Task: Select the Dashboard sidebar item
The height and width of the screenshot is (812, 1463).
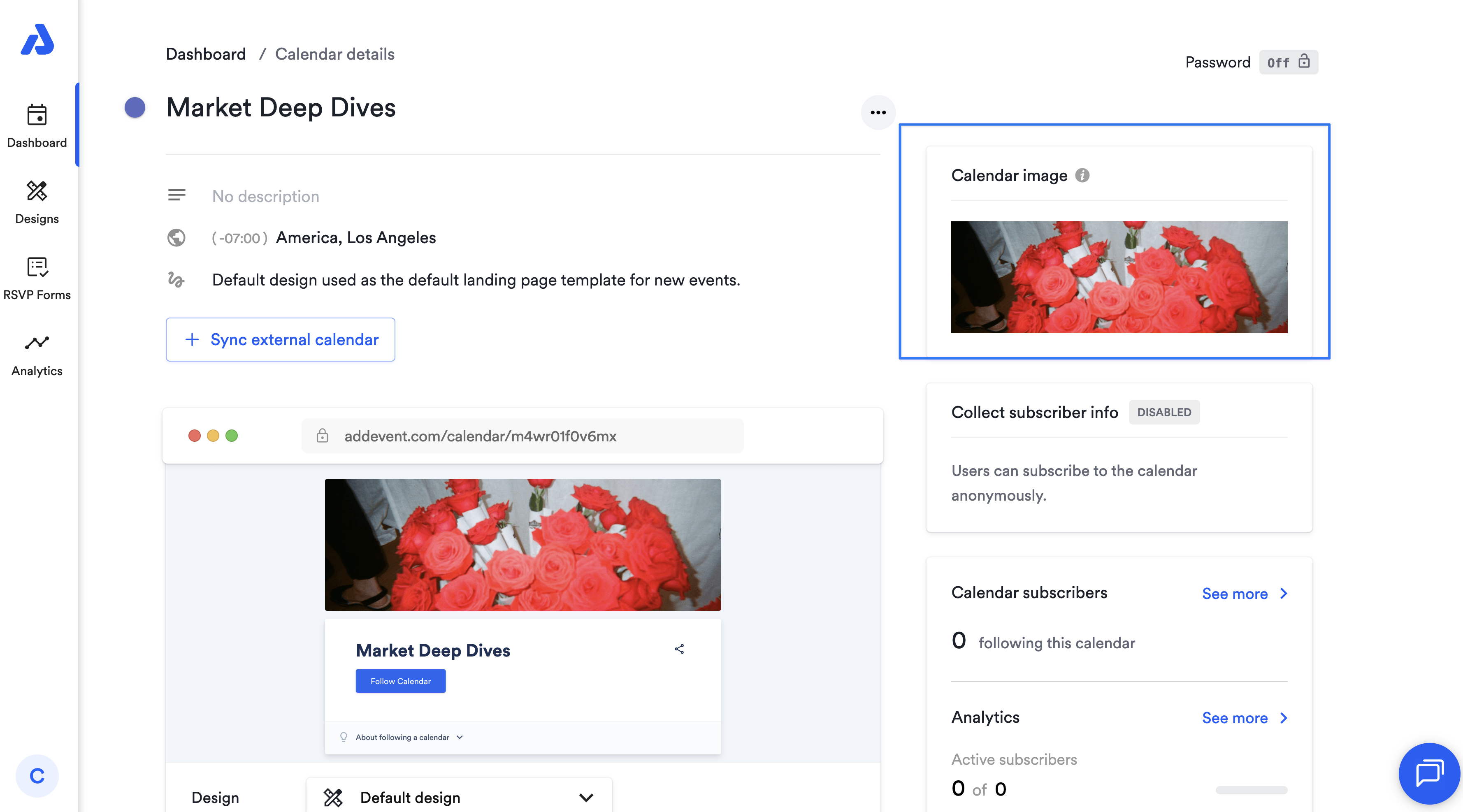Action: [x=37, y=126]
